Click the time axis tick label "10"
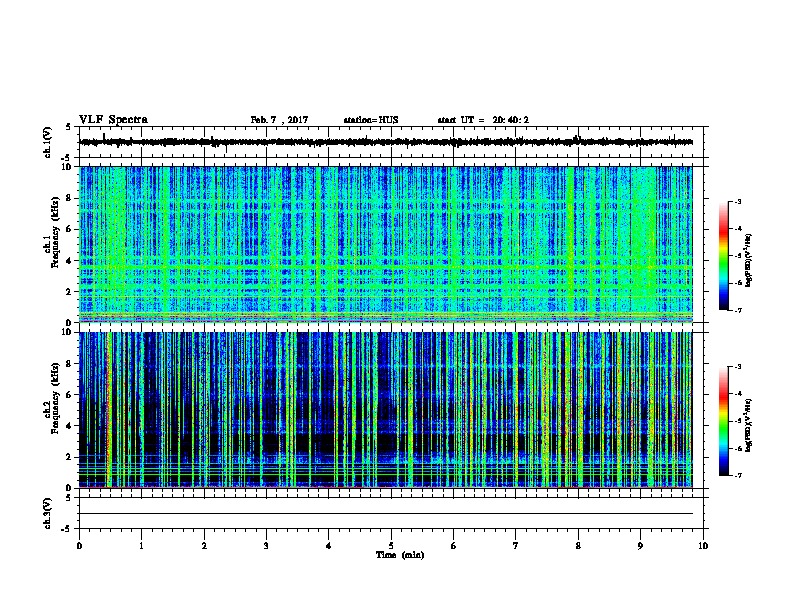The image size is (792, 612). [703, 545]
